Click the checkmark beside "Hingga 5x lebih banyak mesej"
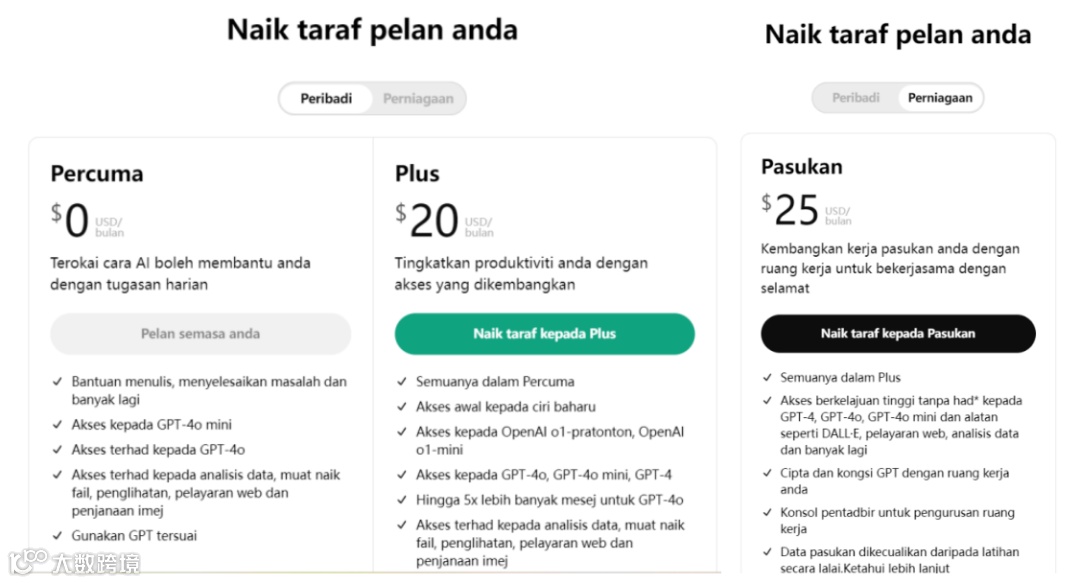This screenshot has height=583, width=1080. point(402,500)
